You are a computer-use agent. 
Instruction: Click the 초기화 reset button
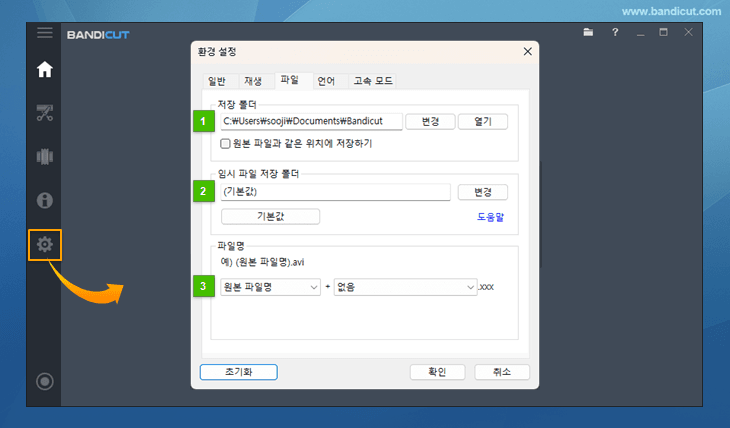[x=239, y=372]
